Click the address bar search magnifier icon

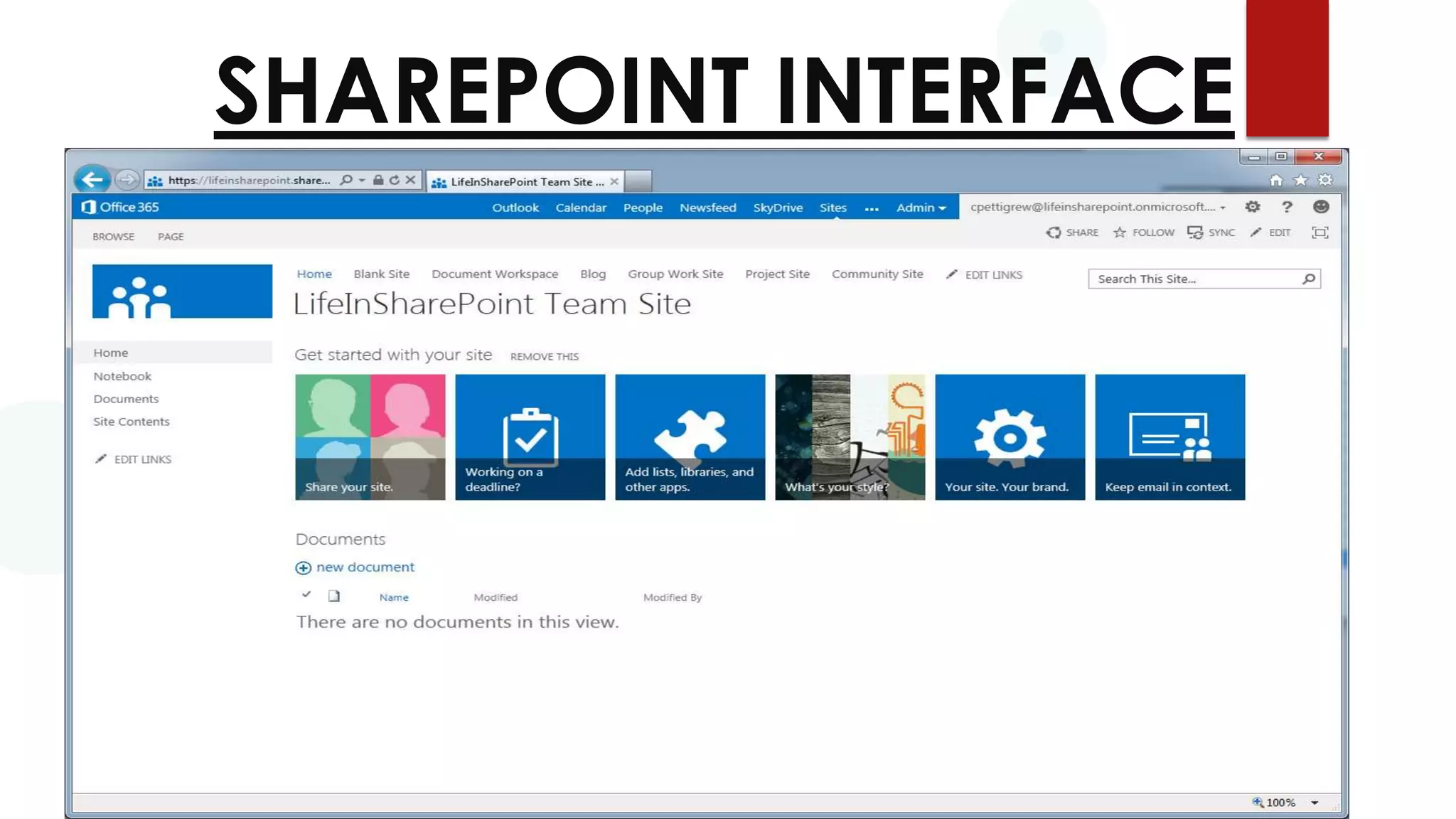click(x=346, y=180)
